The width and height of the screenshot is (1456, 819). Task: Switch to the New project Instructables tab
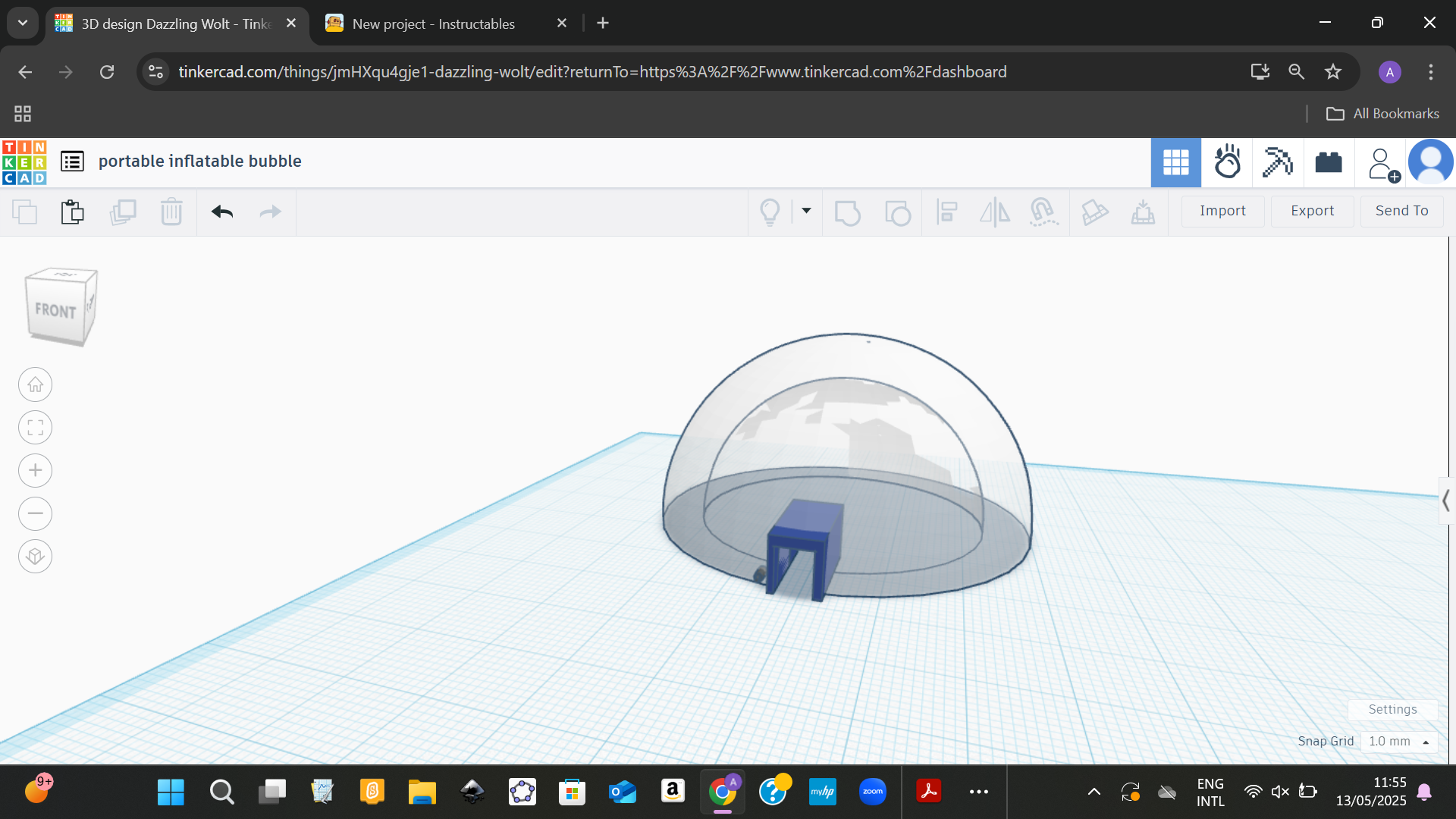434,24
